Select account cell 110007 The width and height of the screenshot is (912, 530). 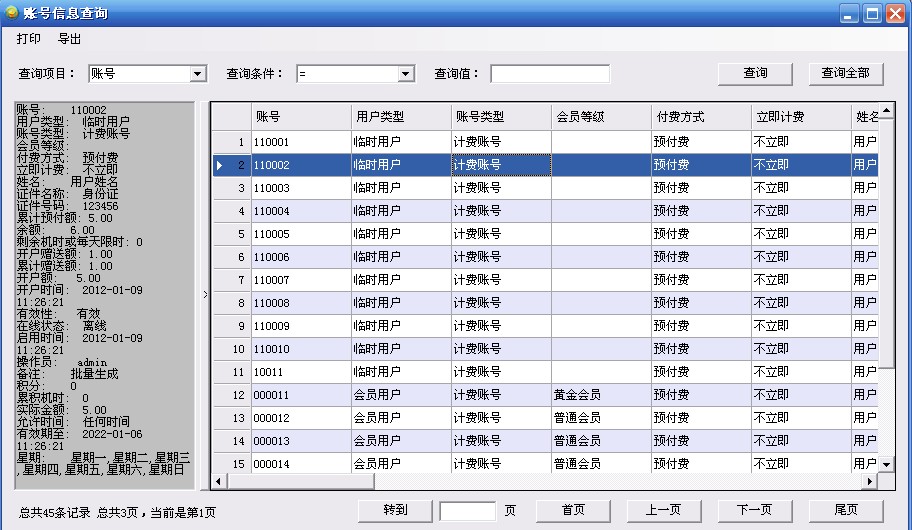click(301, 280)
